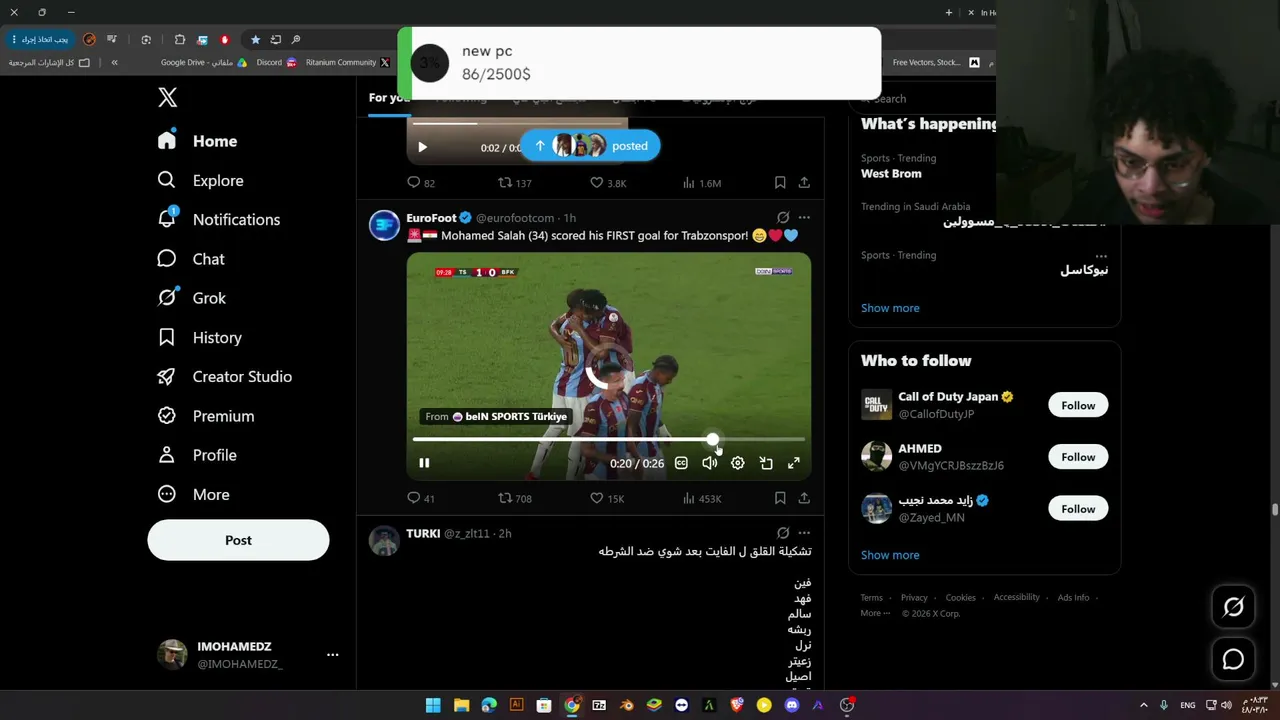This screenshot has height=720, width=1280.
Task: Show more accounts to follow
Action: pos(890,555)
